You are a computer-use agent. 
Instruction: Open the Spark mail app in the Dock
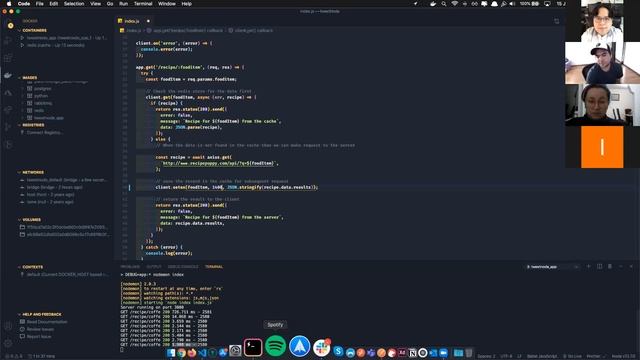coord(300,346)
